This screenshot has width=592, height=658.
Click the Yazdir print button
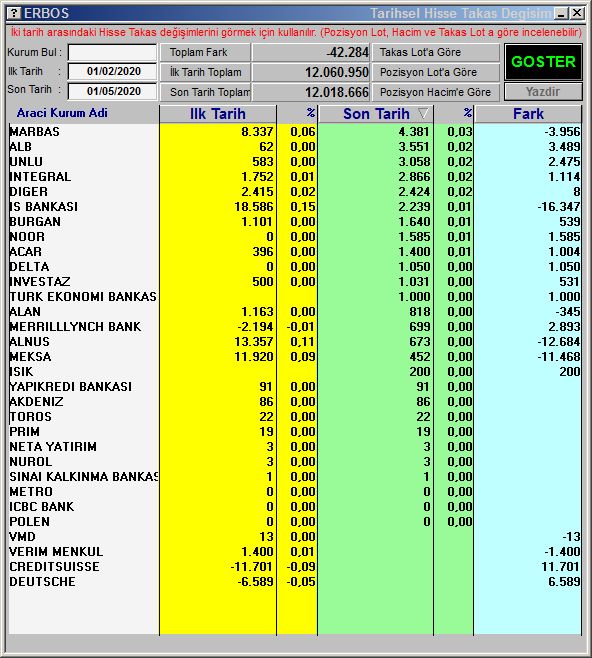[x=543, y=91]
